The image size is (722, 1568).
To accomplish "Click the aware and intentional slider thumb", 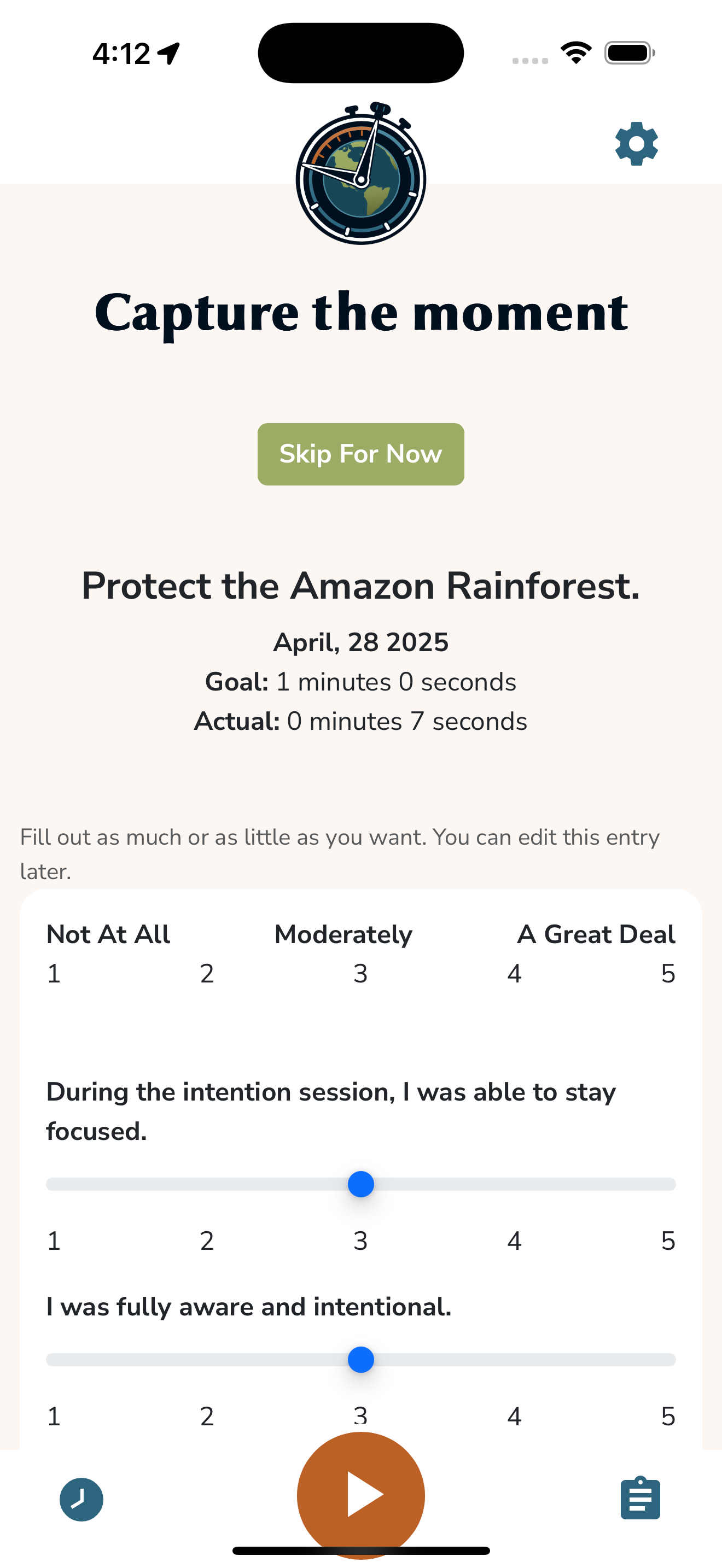I will (361, 1359).
